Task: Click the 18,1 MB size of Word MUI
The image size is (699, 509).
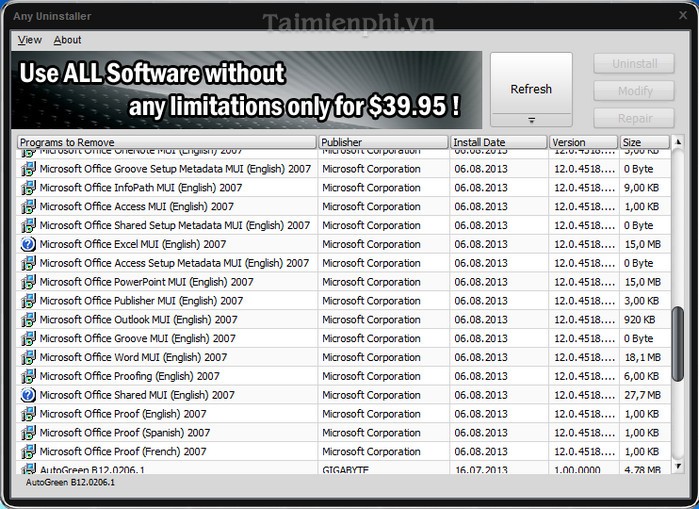Action: click(x=642, y=357)
